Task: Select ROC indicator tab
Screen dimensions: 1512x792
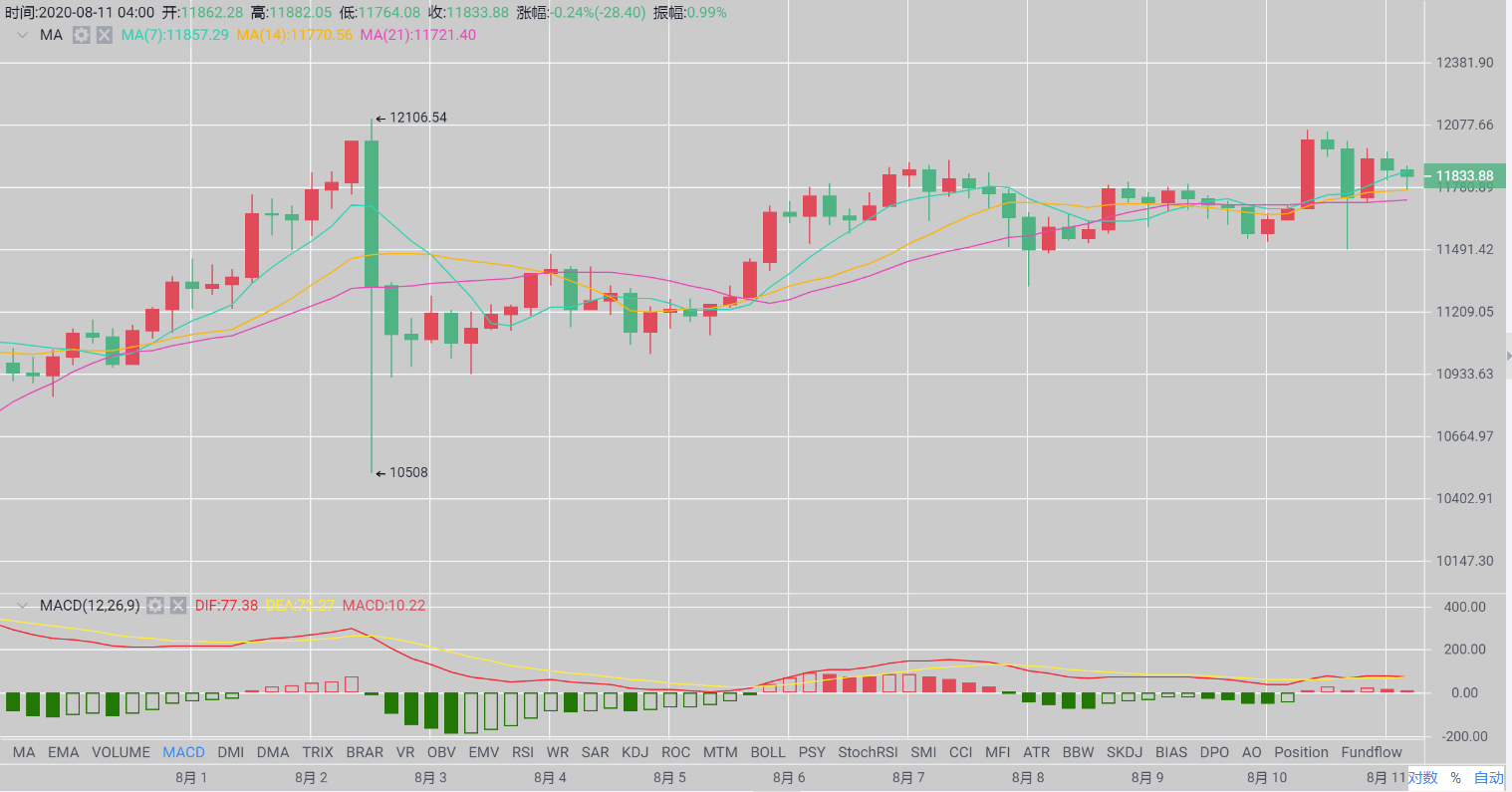Action: coord(675,752)
